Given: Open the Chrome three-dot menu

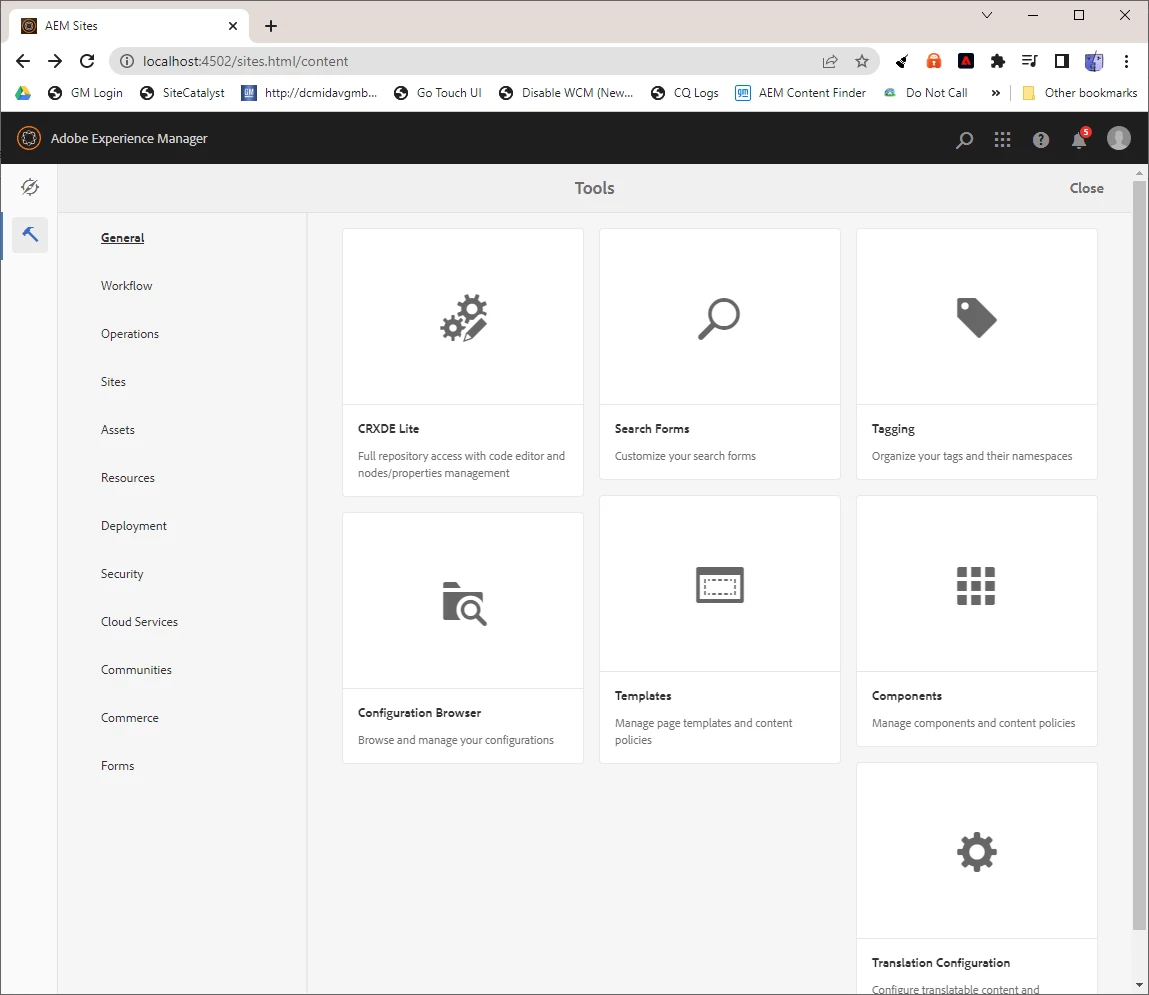Looking at the screenshot, I should click(1126, 61).
